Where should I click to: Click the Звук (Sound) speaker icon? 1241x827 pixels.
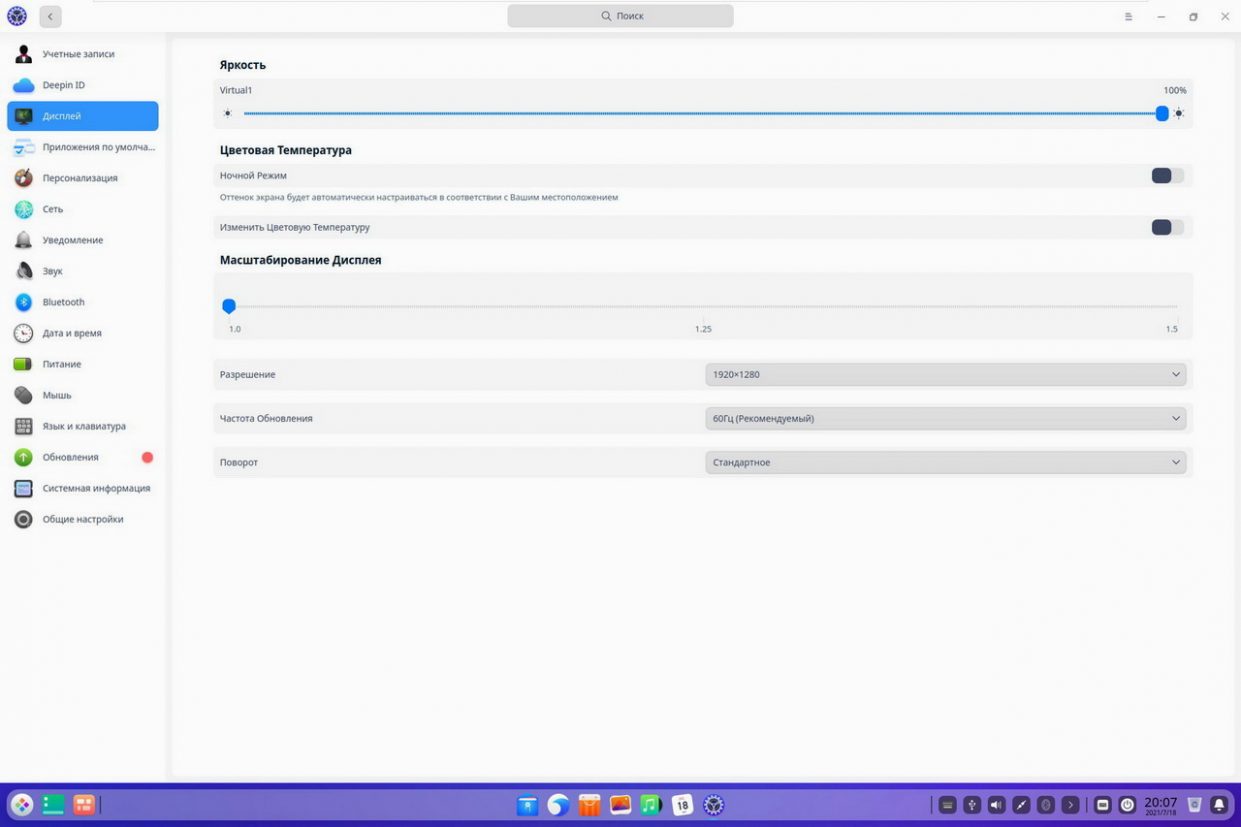[23, 271]
